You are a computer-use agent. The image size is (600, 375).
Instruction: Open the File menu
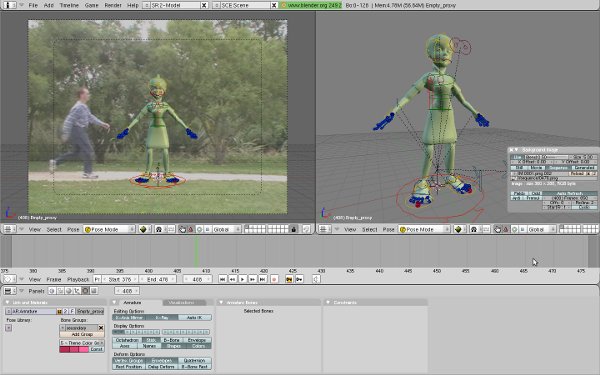(33, 5)
